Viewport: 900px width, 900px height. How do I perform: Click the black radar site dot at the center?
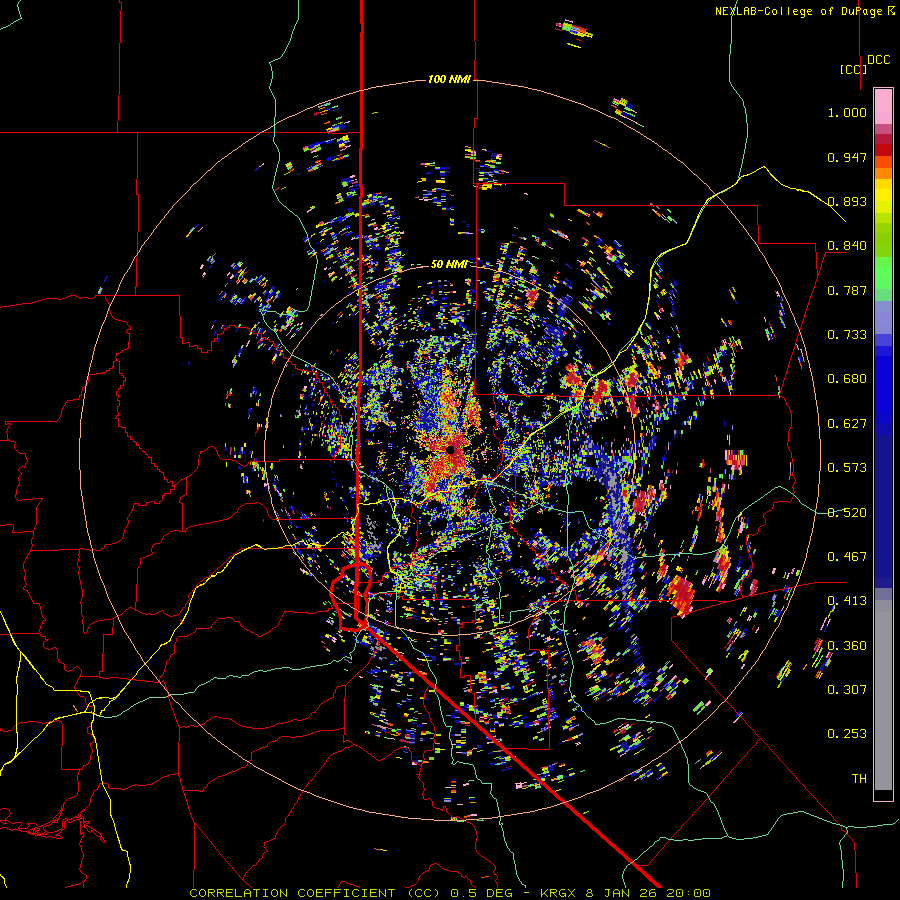pos(451,449)
